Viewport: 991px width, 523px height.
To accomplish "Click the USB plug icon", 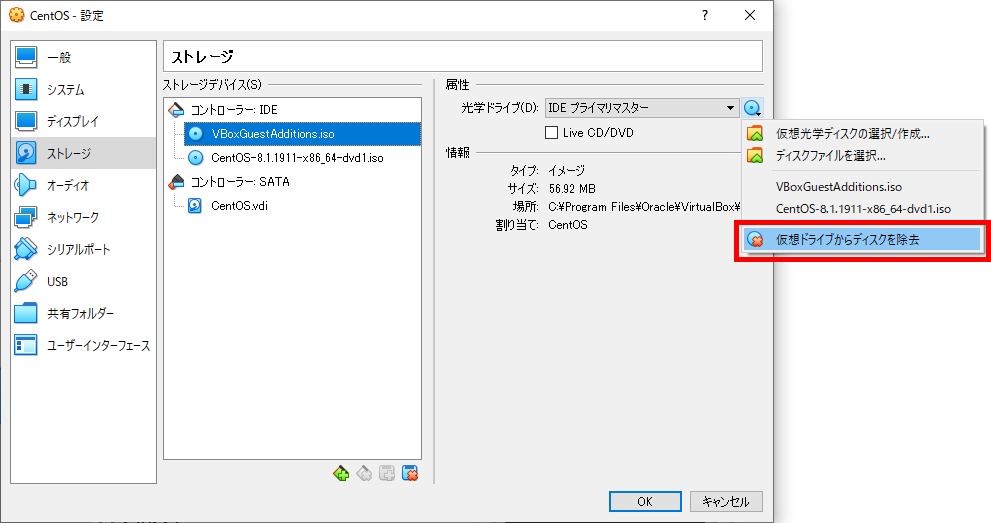I will click(26, 281).
